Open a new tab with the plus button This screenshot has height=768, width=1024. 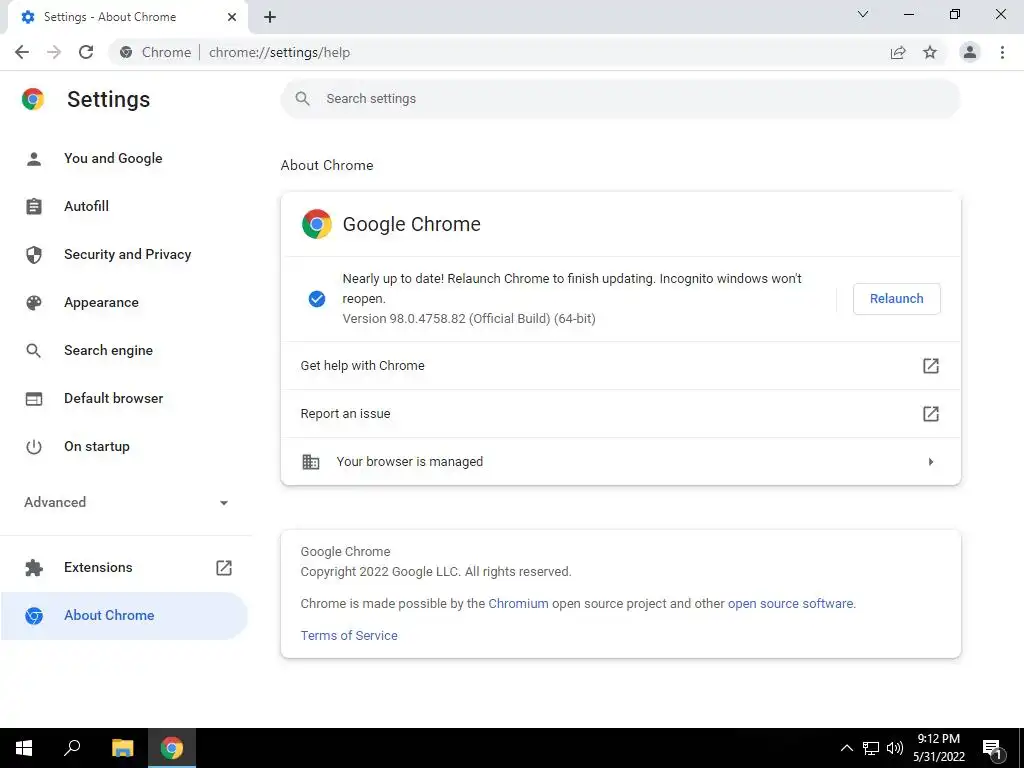tap(270, 17)
